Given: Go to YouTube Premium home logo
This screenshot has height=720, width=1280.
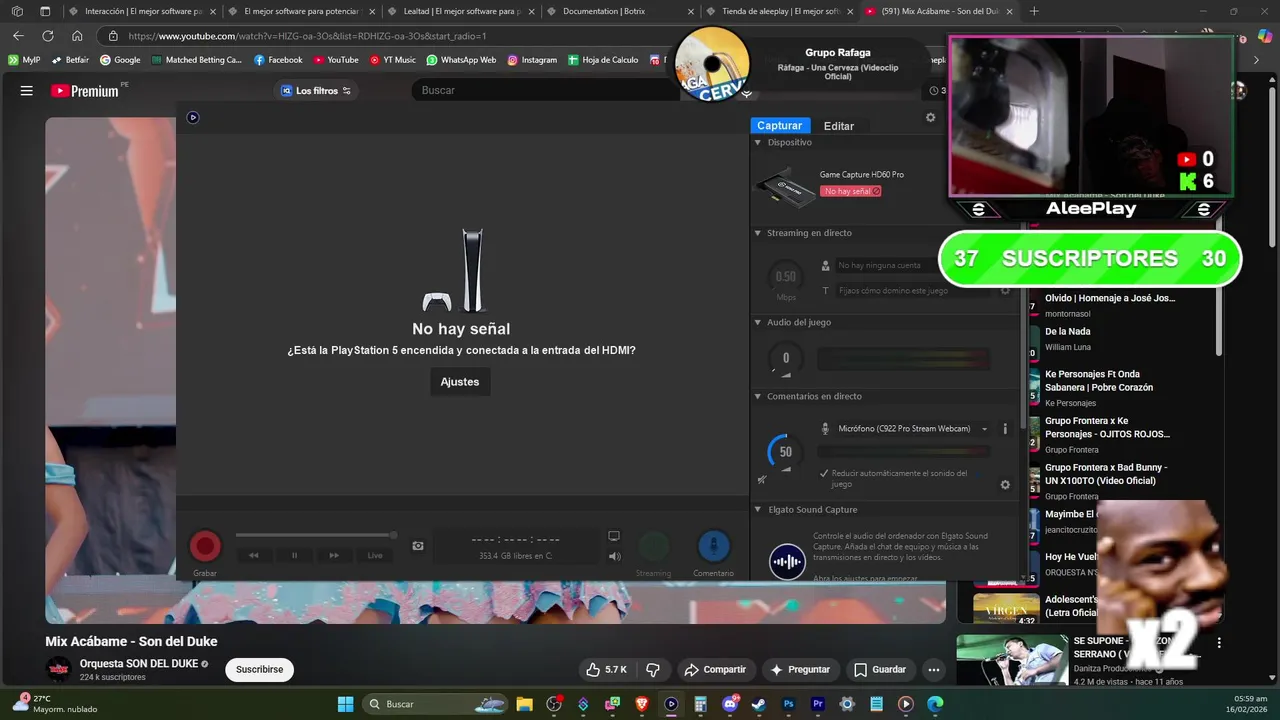Looking at the screenshot, I should pos(85,91).
